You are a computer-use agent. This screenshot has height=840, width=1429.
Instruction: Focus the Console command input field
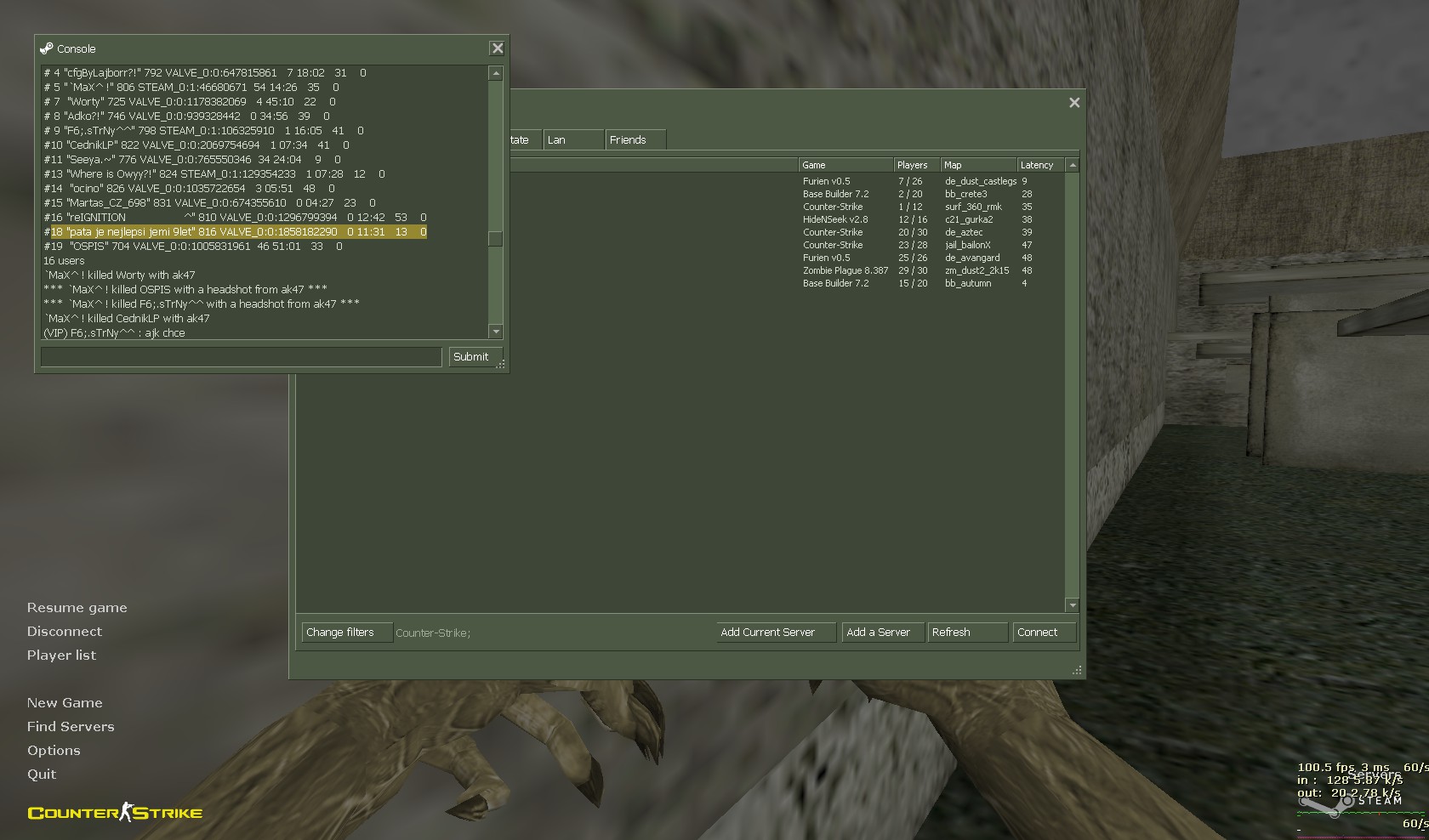[242, 357]
